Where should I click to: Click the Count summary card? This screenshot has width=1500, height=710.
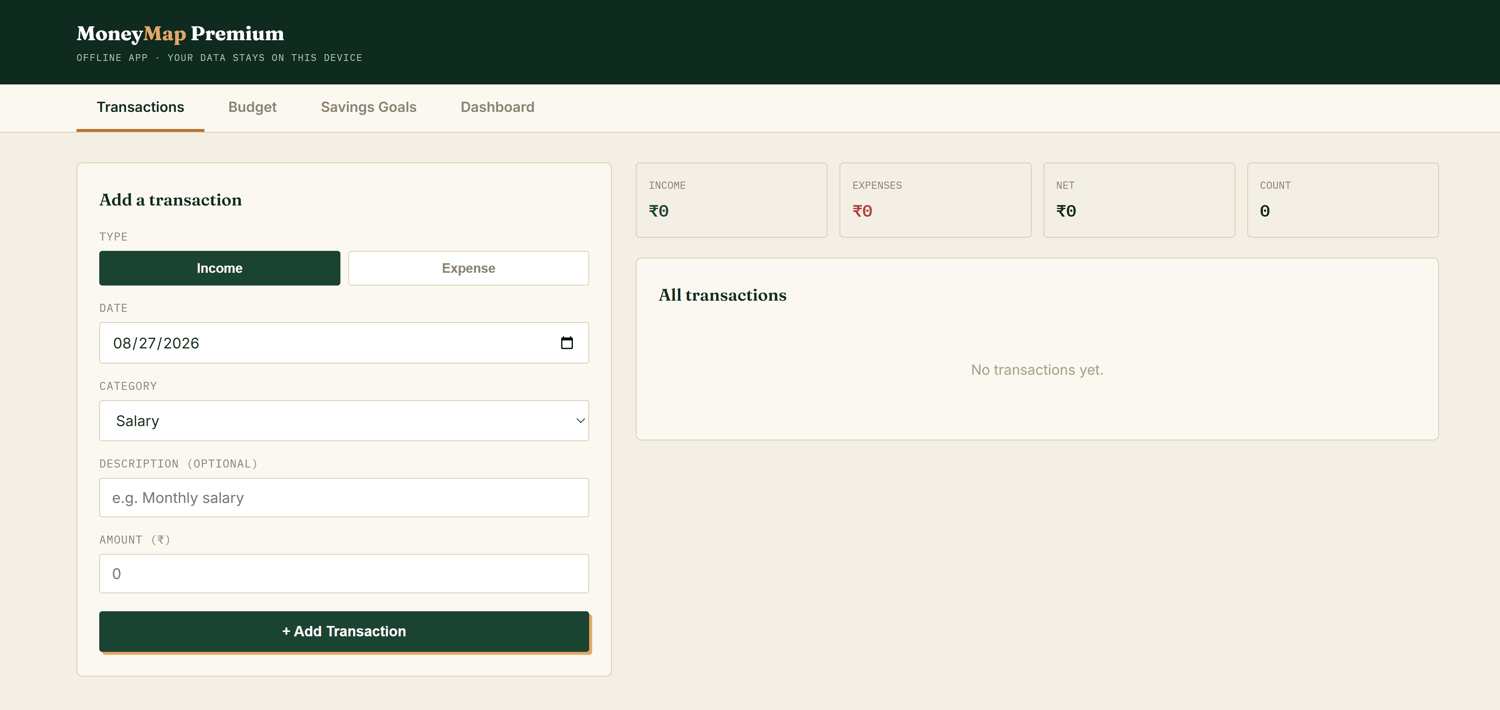(x=1343, y=200)
